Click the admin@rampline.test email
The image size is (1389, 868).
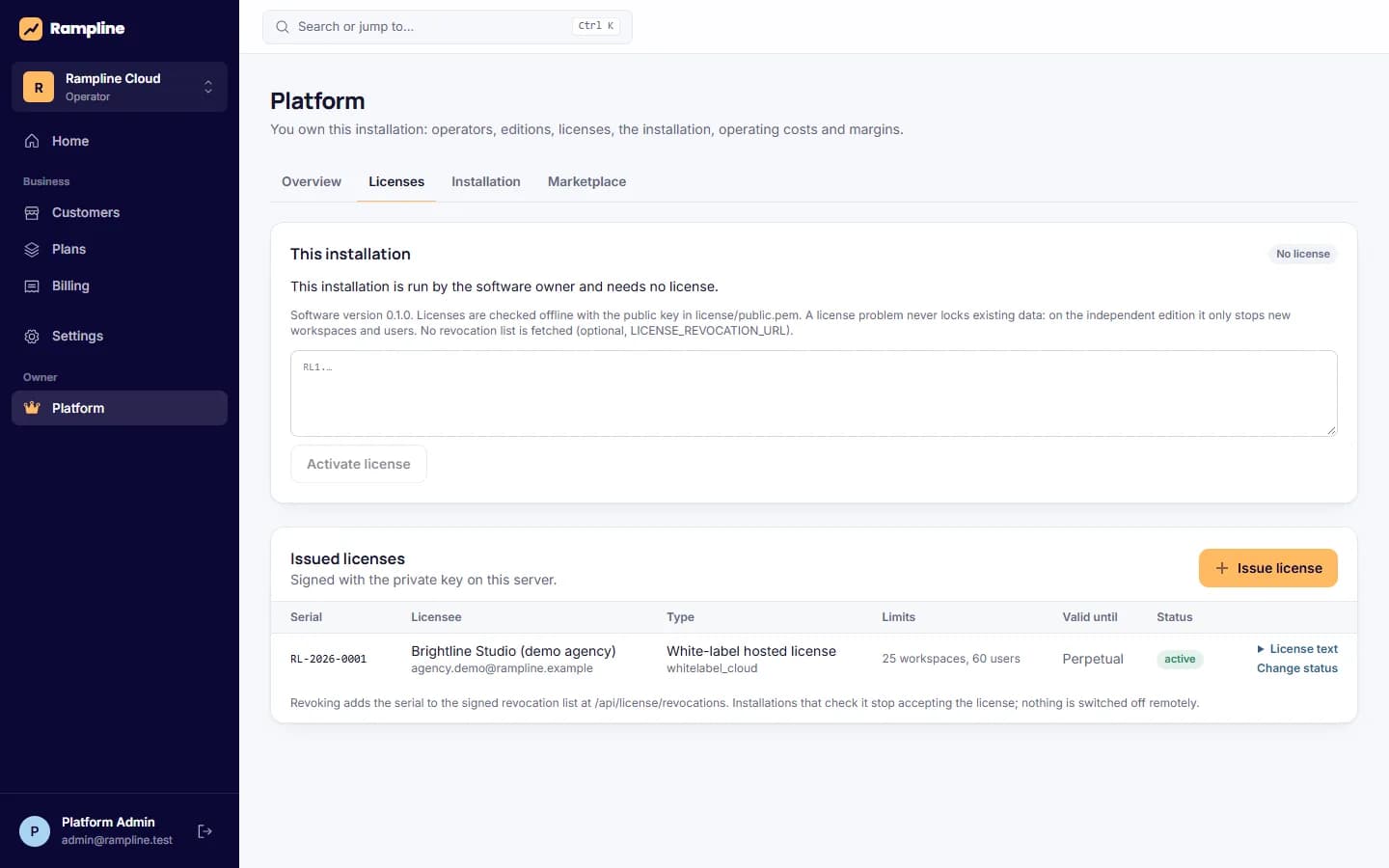click(118, 840)
